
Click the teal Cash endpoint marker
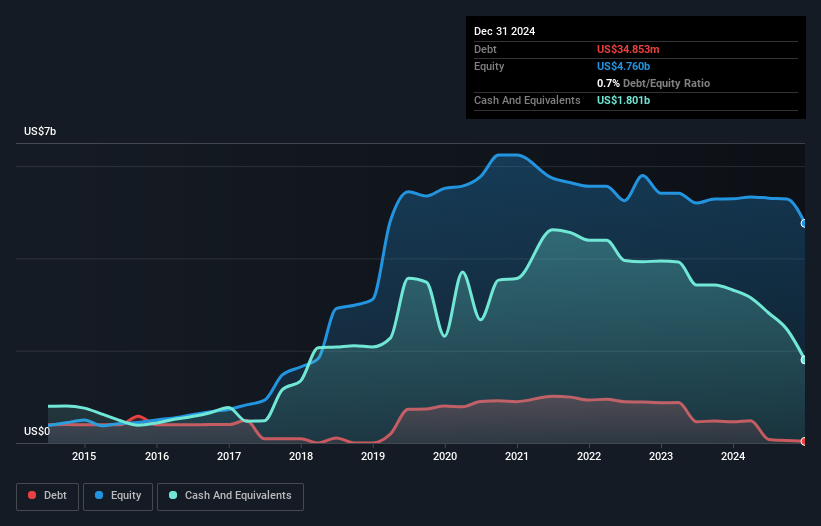click(804, 360)
